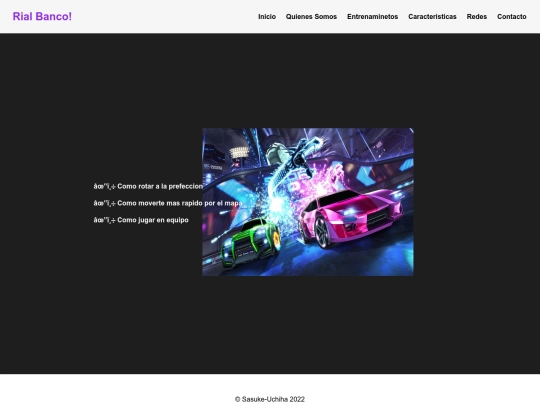The image size is (540, 405).
Task: Click the footer text '© Sasuke-Uchiha 2022'
Action: [270, 399]
